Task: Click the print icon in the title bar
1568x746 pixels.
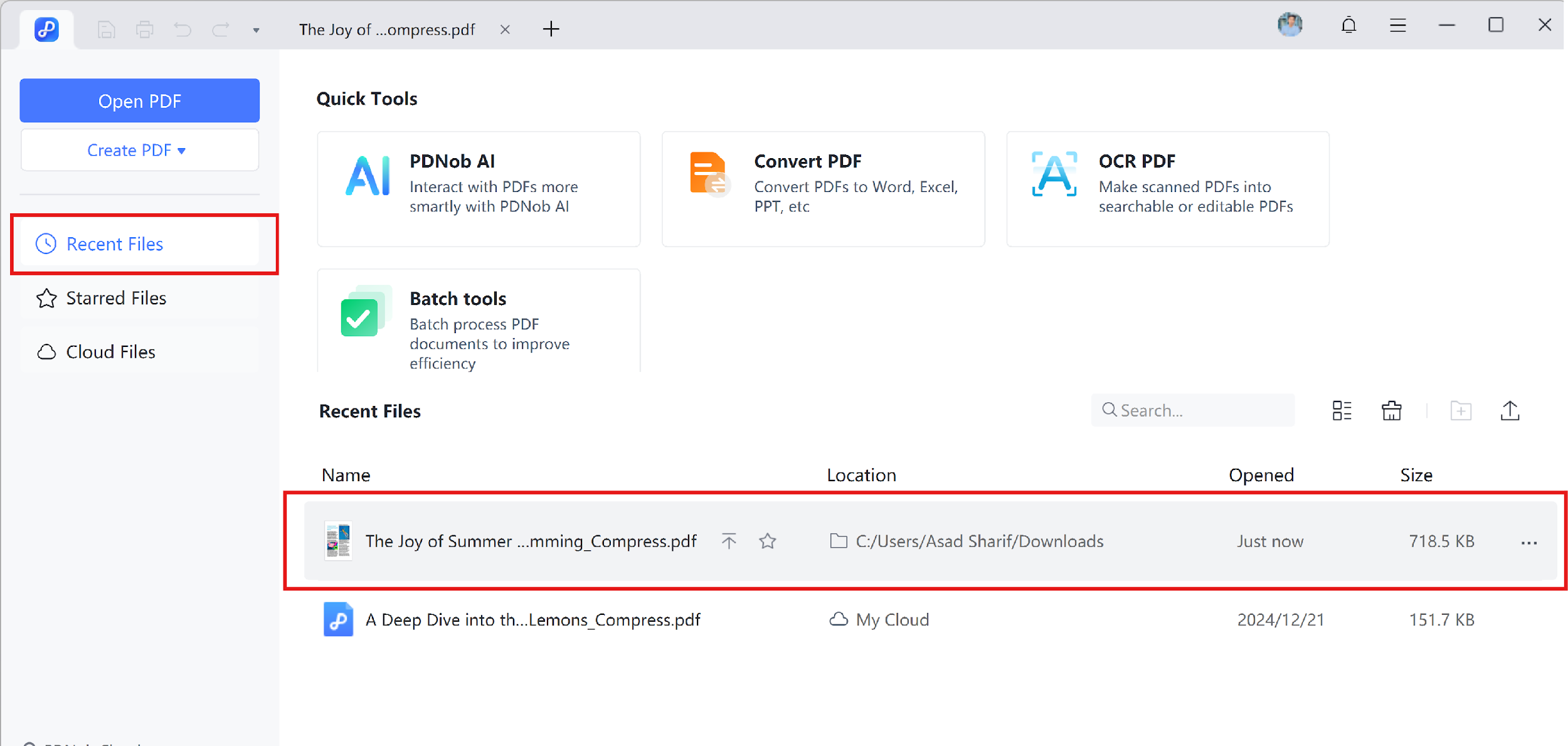Action: [144, 29]
